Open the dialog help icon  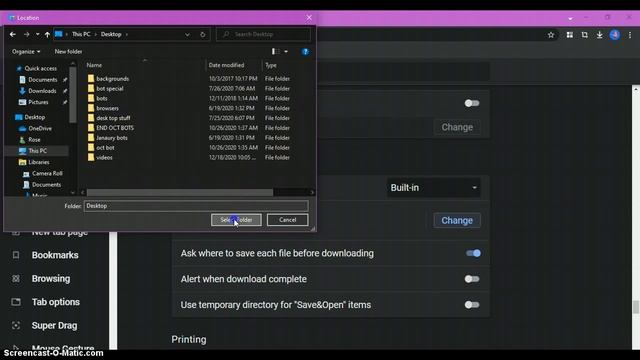pos(305,51)
